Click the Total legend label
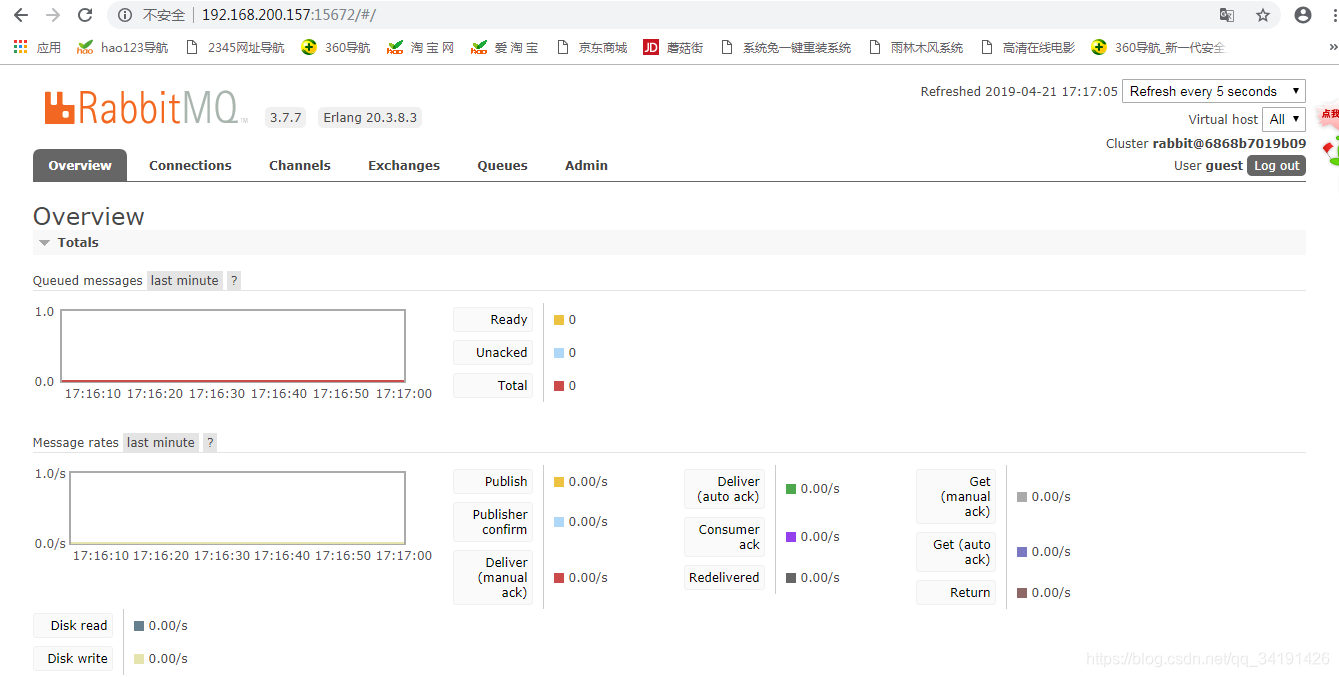Screen dimensions: 1339x677 (493, 386)
